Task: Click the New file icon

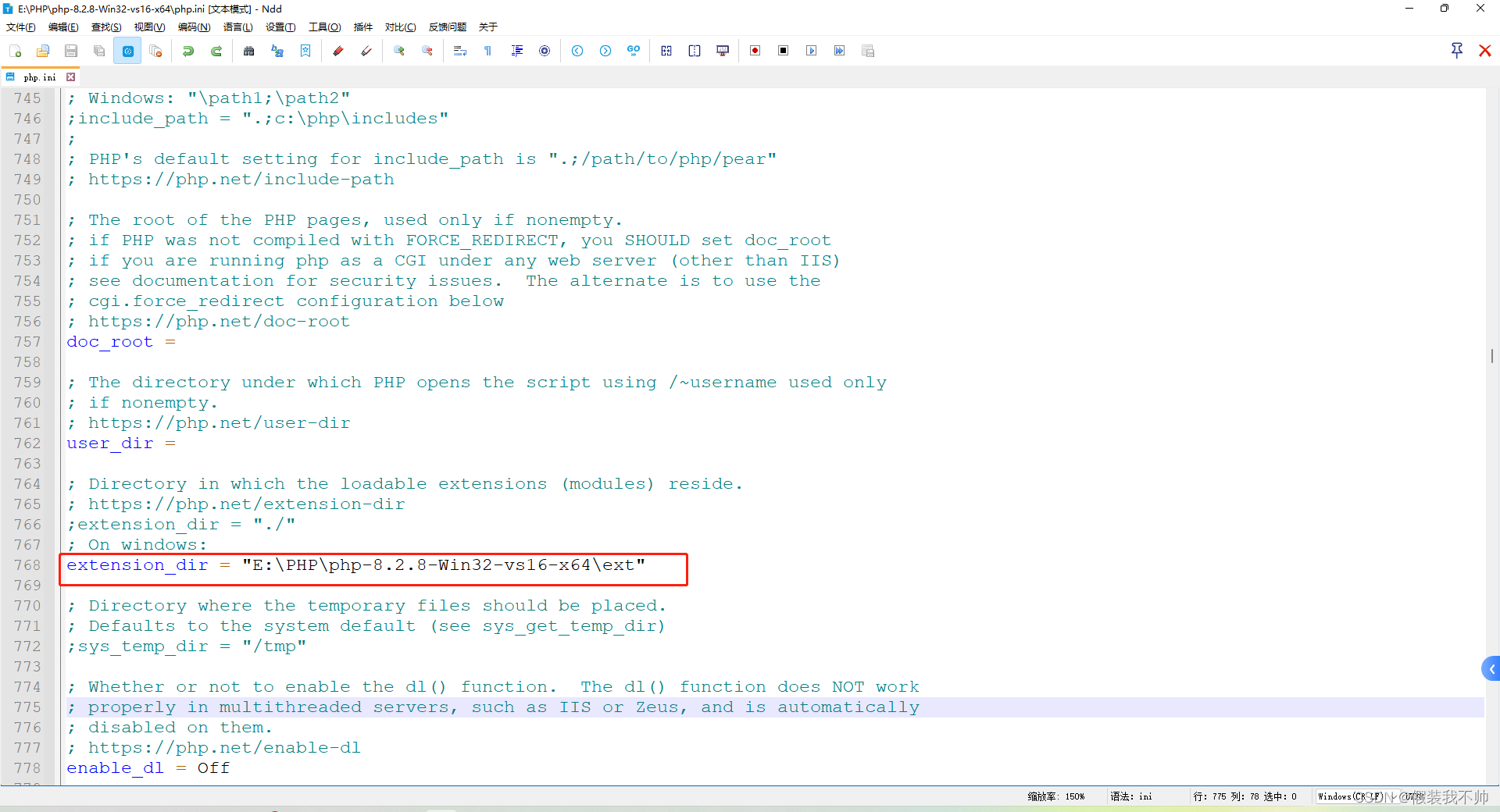Action: [x=15, y=51]
